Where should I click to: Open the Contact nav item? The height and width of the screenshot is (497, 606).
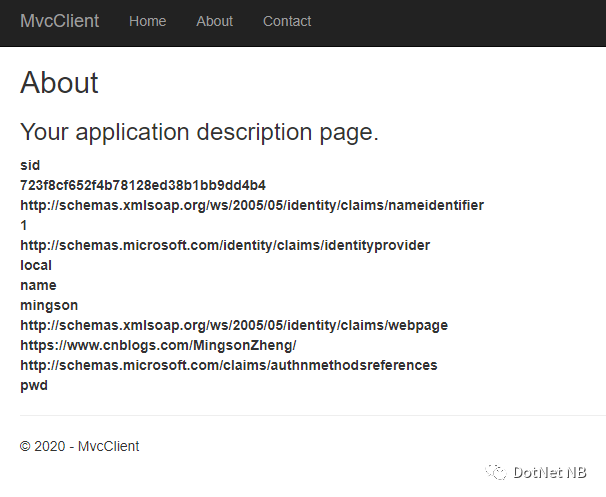(x=287, y=21)
